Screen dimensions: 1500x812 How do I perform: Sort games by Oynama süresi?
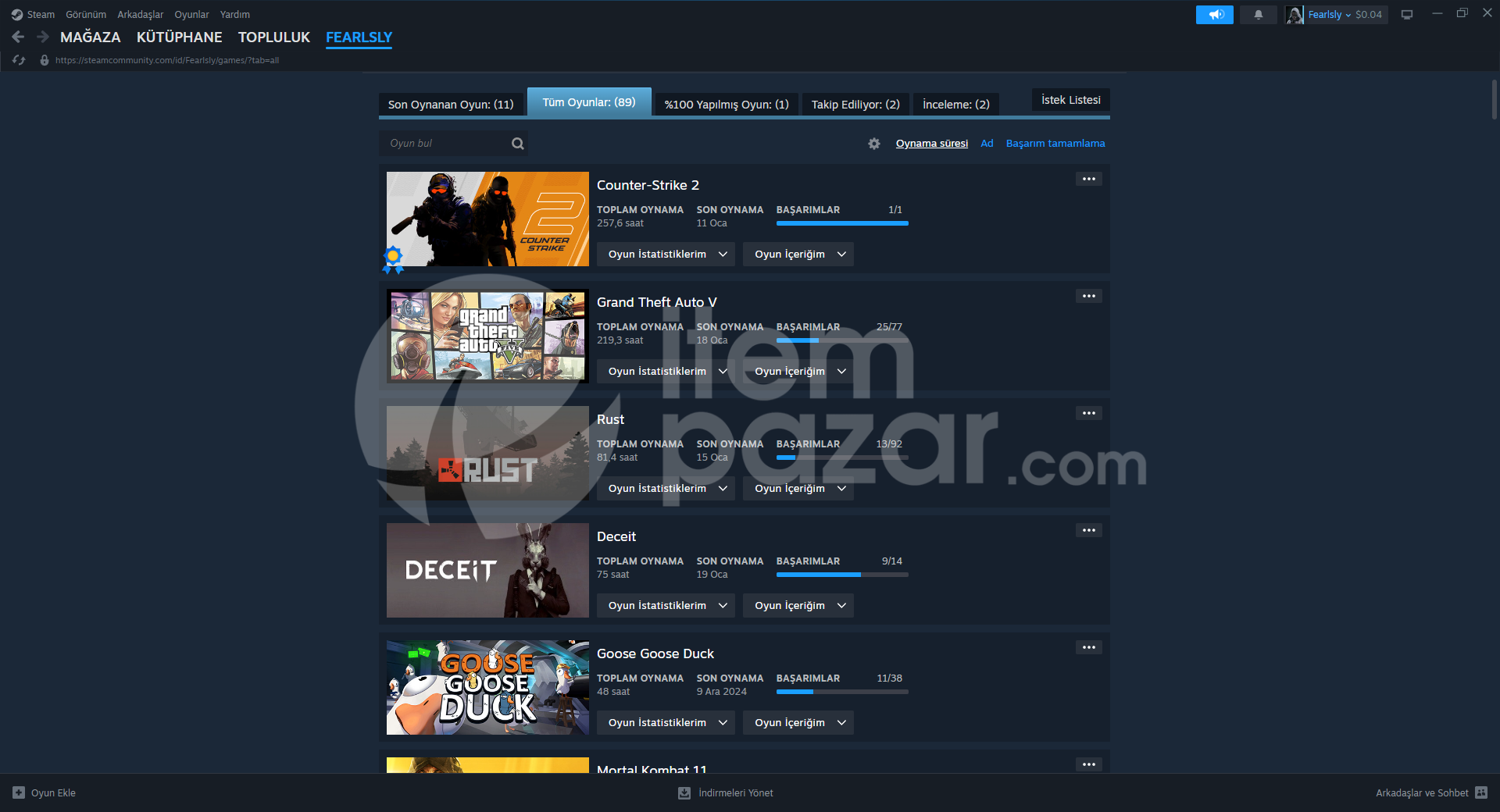[x=932, y=144]
